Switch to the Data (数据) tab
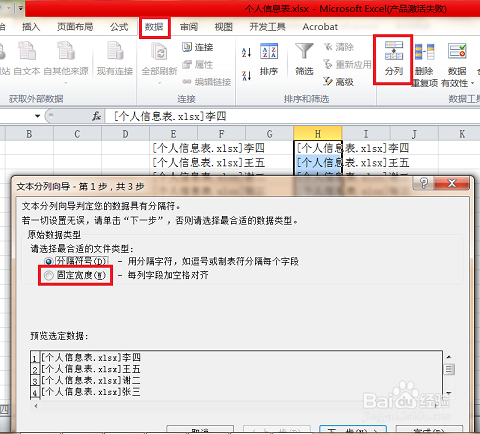Image resolution: width=480 pixels, height=434 pixels. [x=154, y=27]
